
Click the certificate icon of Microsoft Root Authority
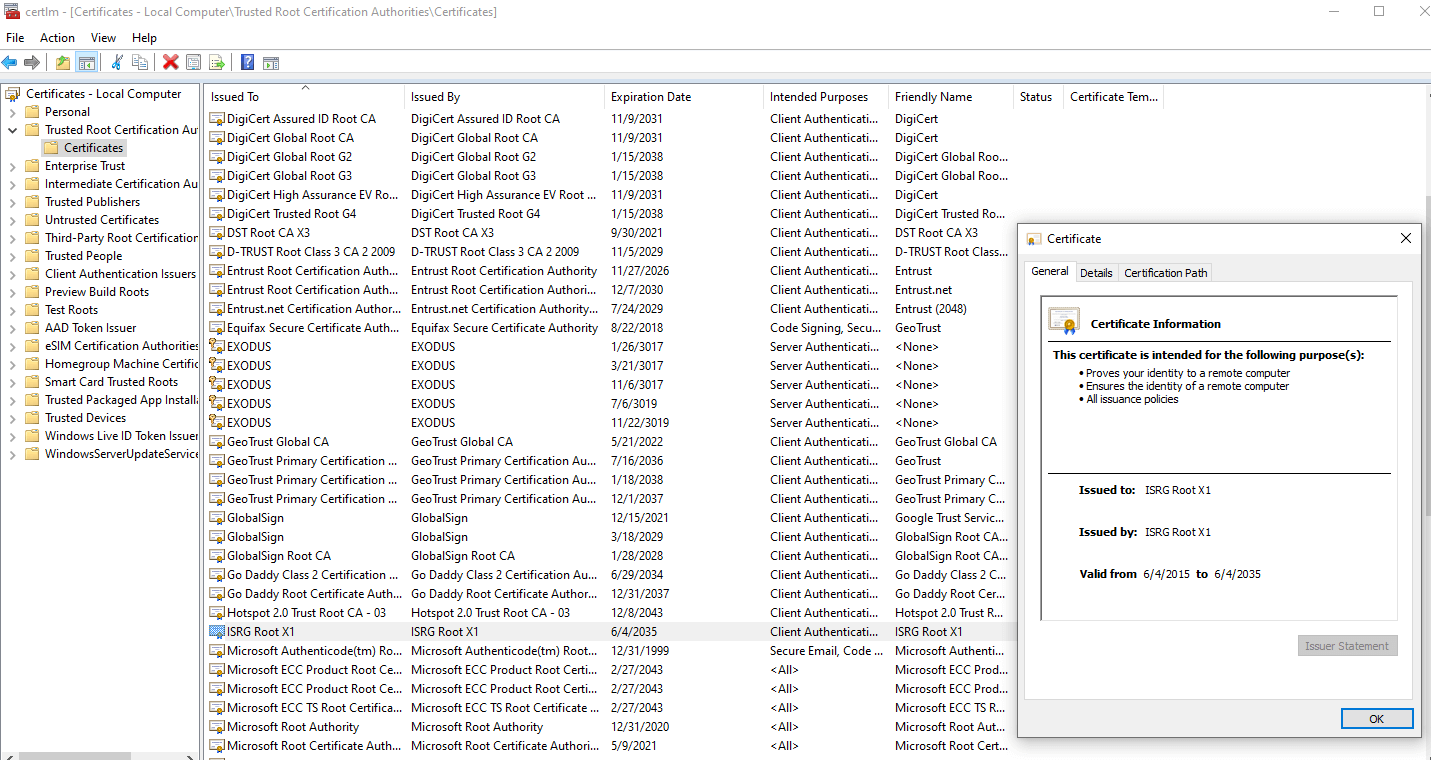[x=216, y=727]
